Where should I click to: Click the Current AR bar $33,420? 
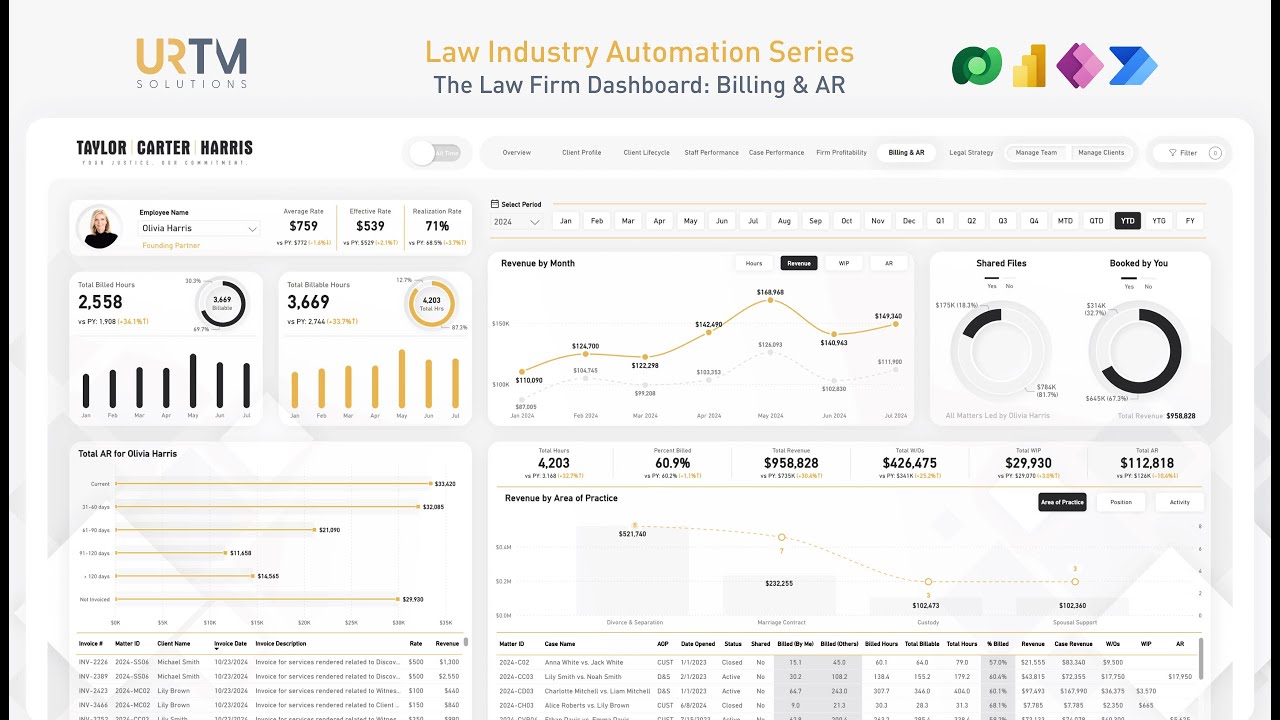tap(272, 484)
